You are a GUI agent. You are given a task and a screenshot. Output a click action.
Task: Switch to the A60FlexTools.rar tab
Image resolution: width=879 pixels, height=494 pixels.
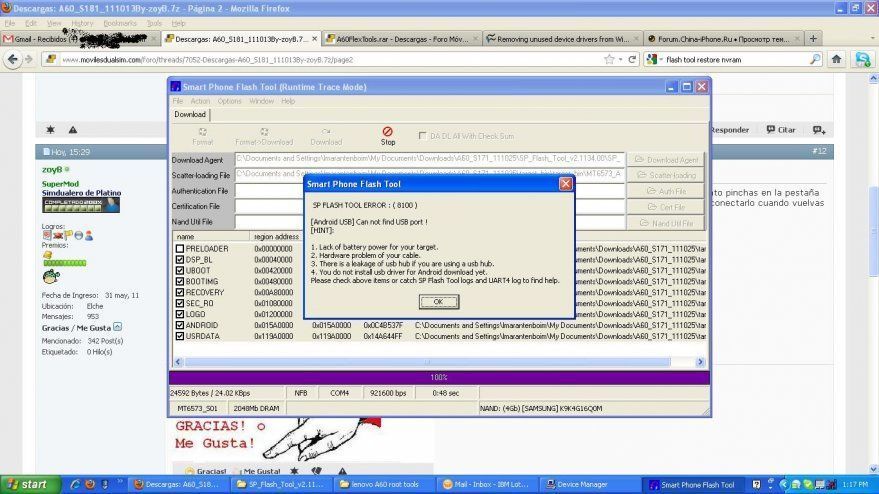click(402, 39)
